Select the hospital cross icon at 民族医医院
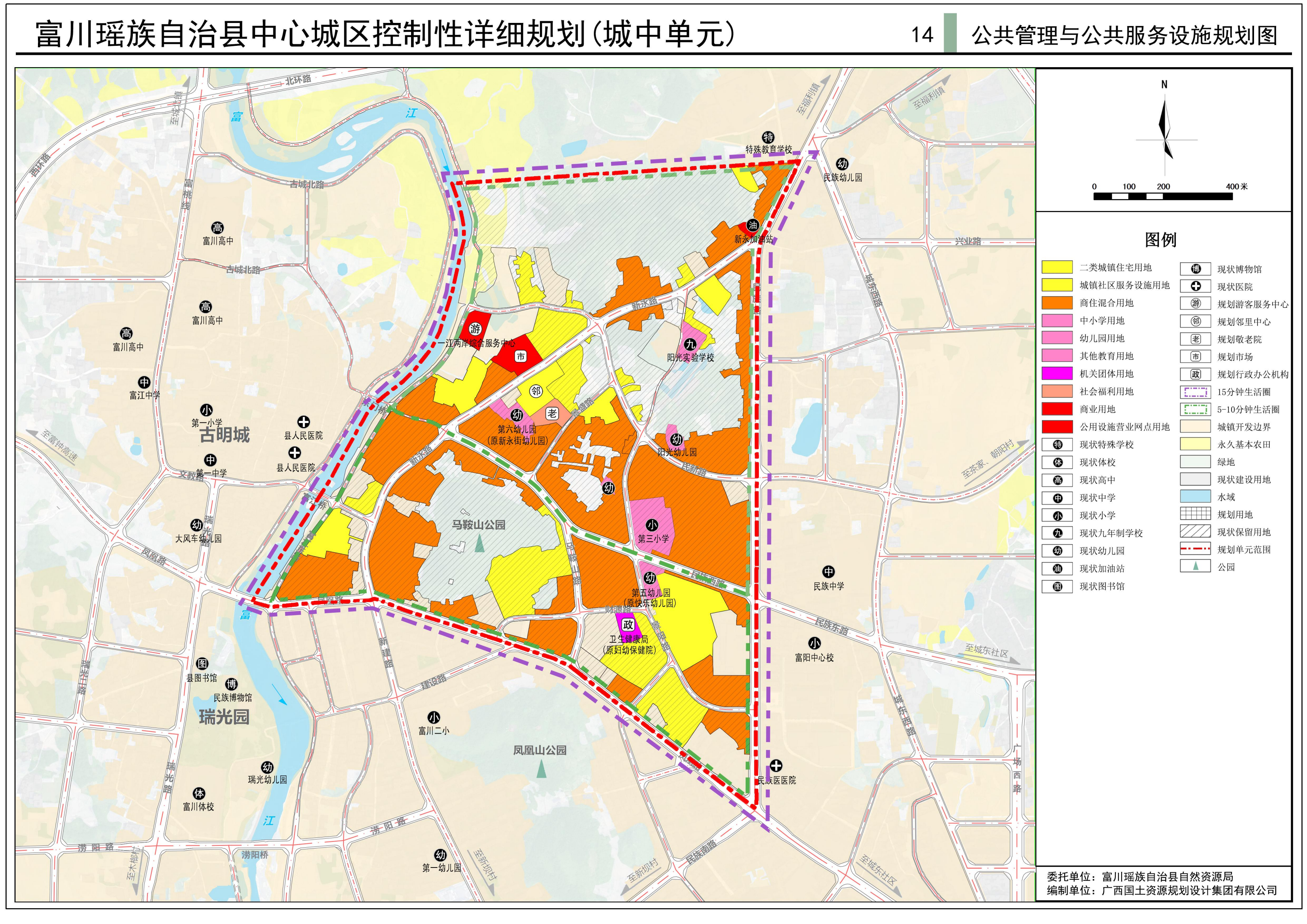 pos(776,766)
